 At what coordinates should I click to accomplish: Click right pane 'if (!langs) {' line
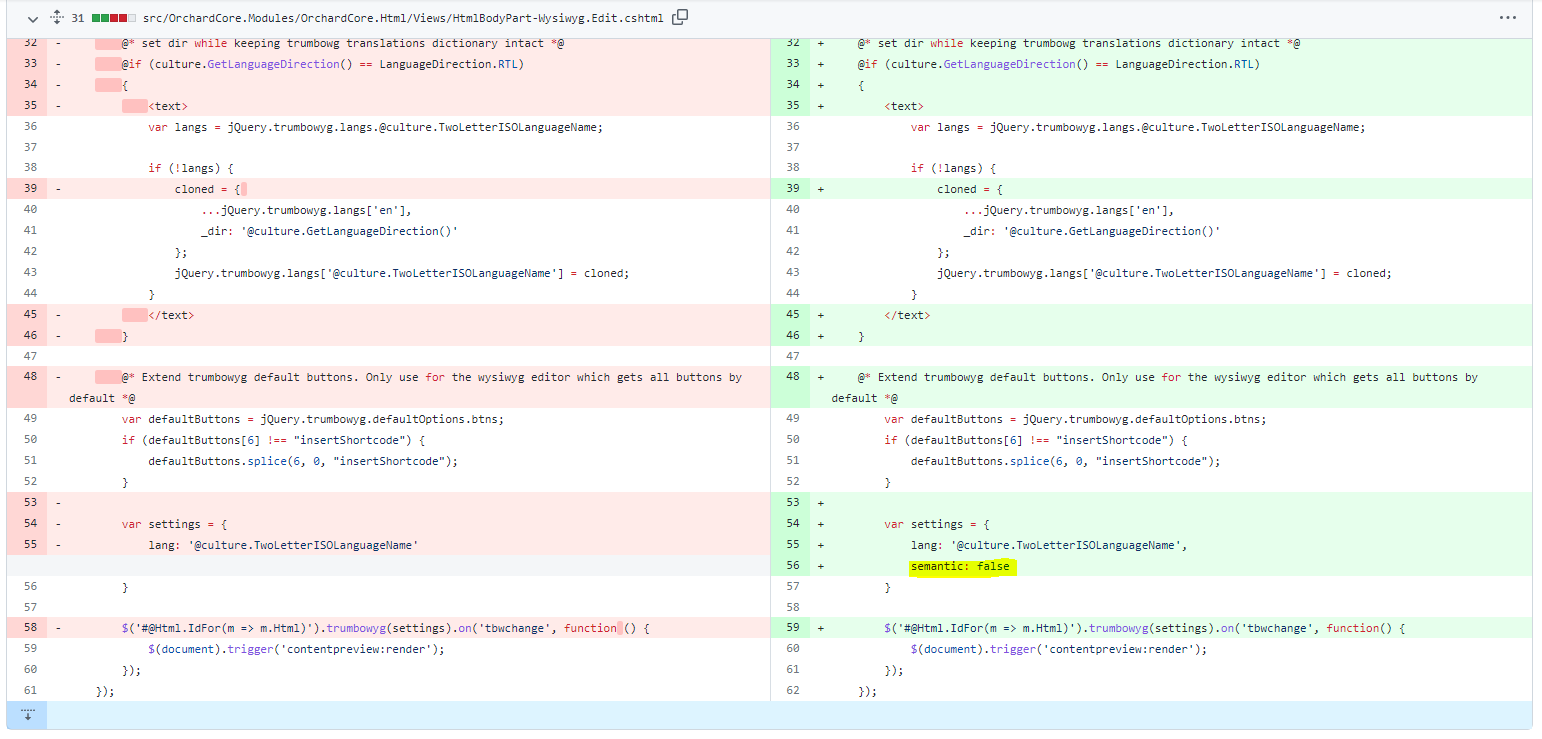954,168
